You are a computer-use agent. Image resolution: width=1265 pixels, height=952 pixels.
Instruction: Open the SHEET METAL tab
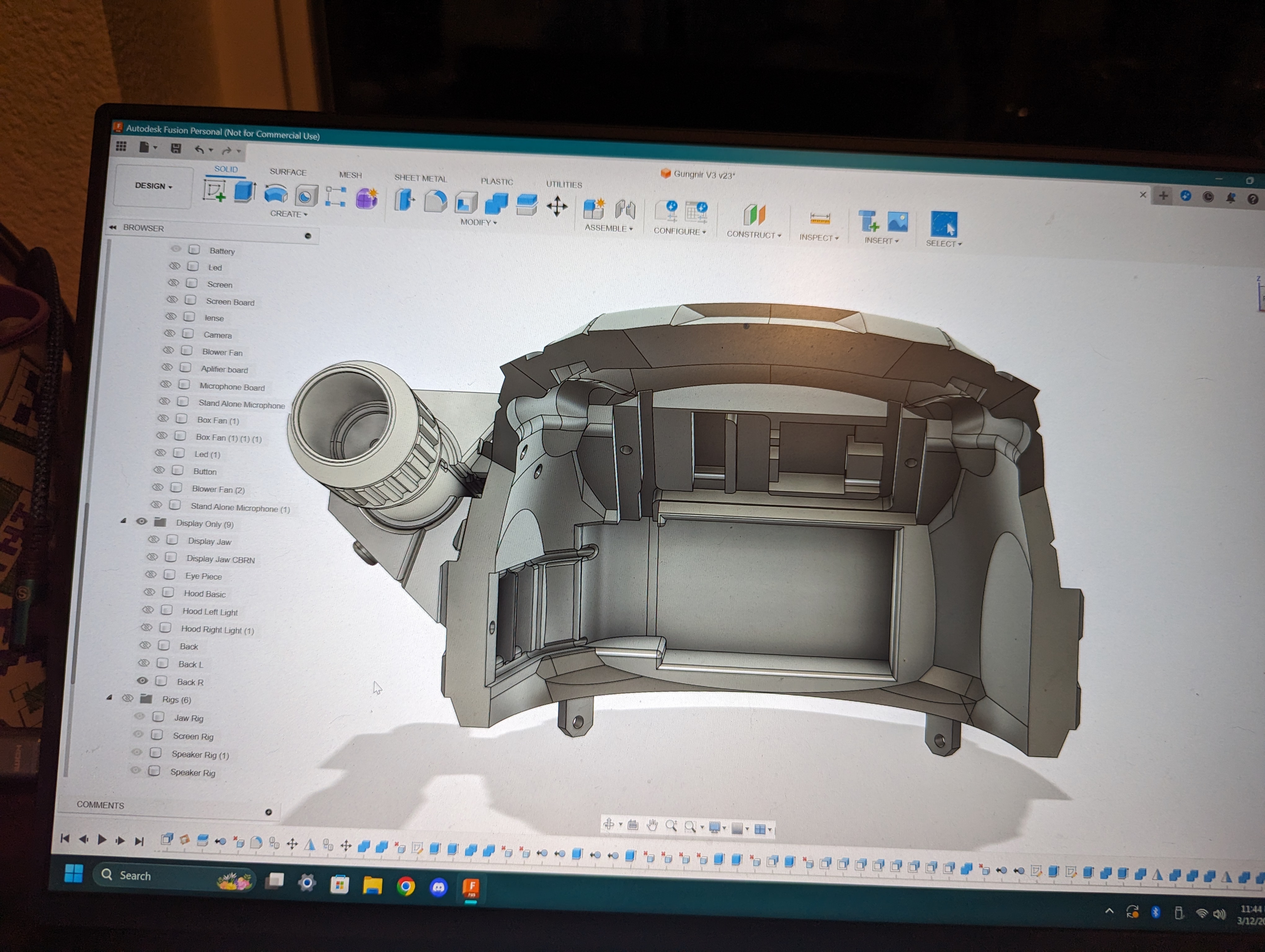coord(420,178)
